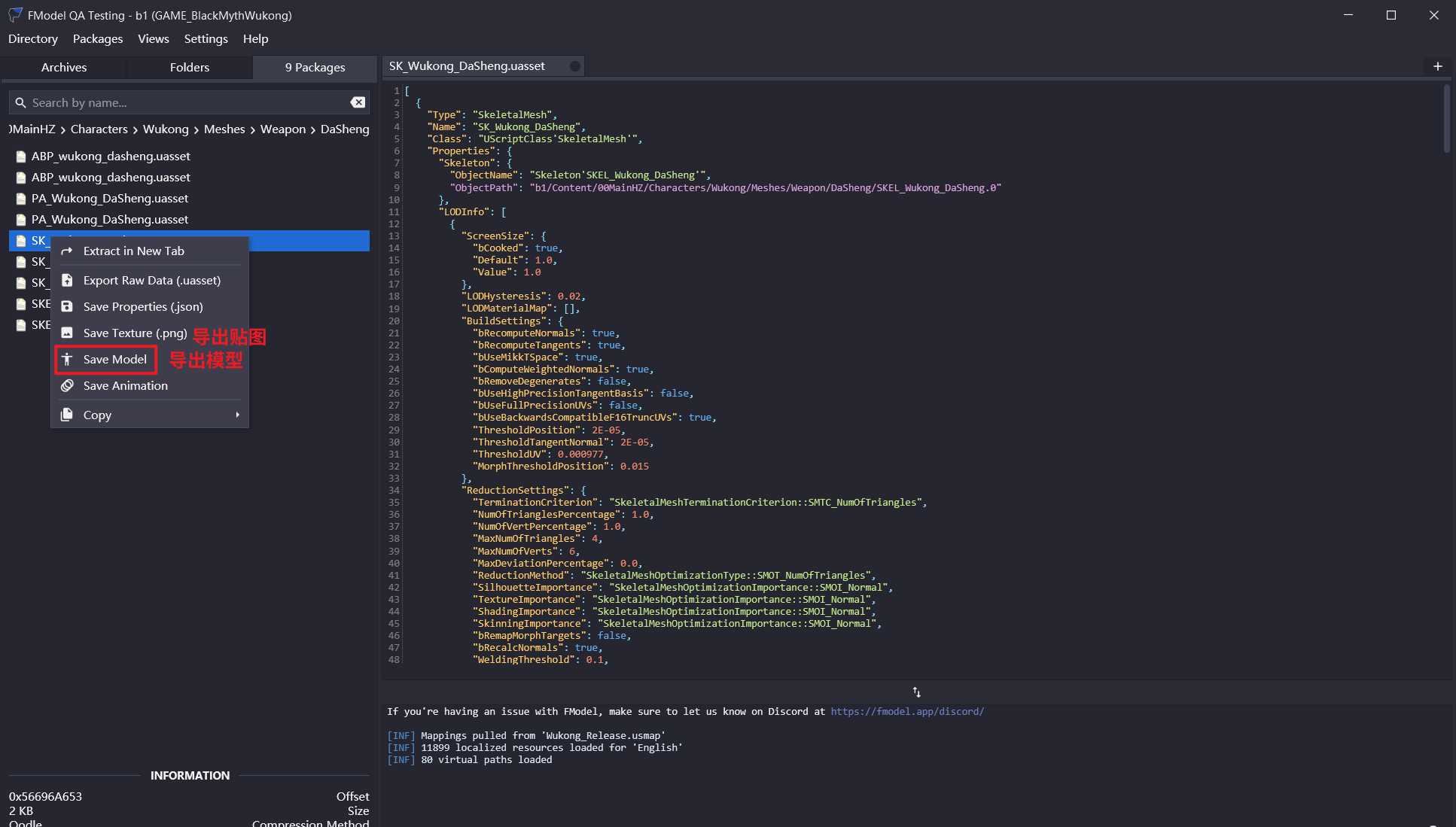1456x827 pixels.
Task: Click the MainHZ breadcrumb
Action: [32, 129]
